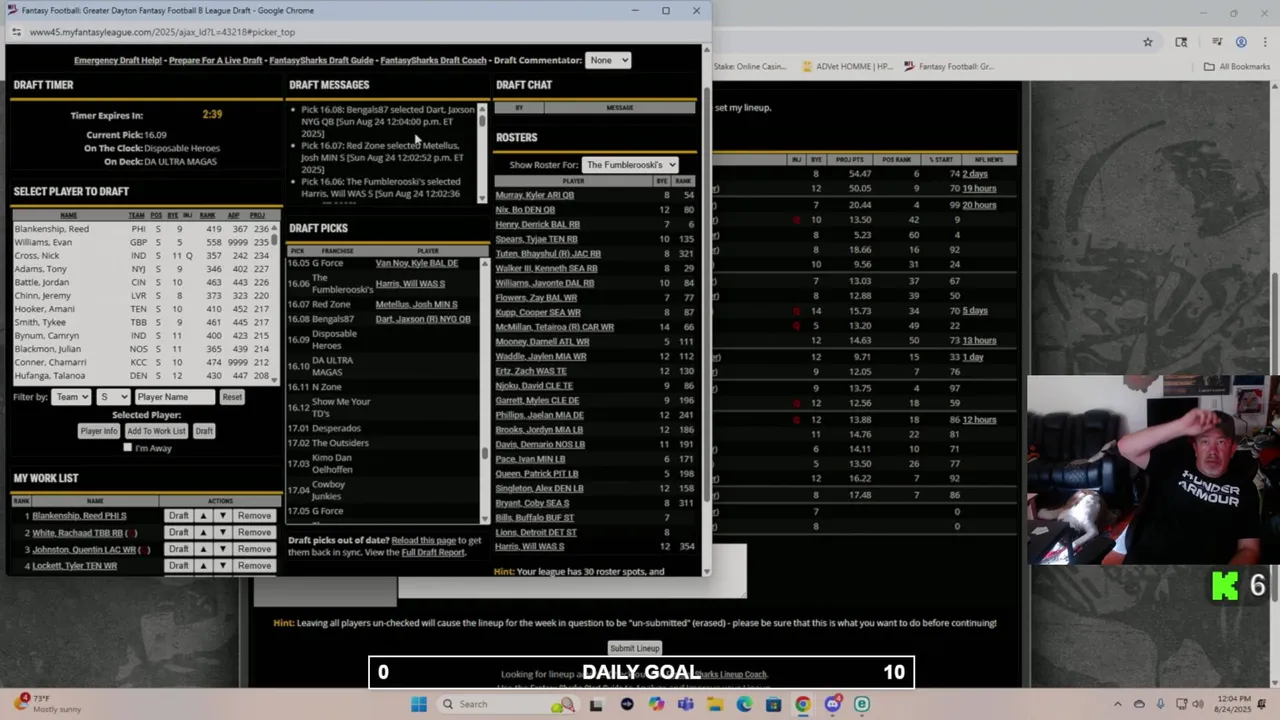Select Hooker, Amani in player list
Screen dimensions: 1280x720
tap(45, 309)
